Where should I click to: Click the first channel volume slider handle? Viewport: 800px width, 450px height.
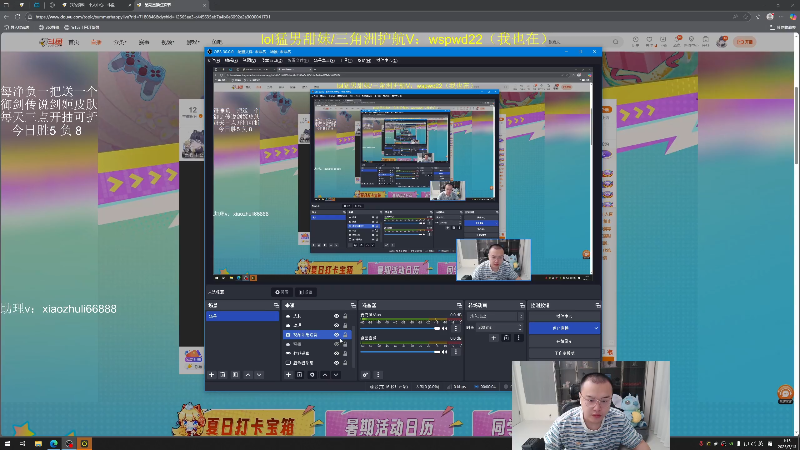pos(437,329)
